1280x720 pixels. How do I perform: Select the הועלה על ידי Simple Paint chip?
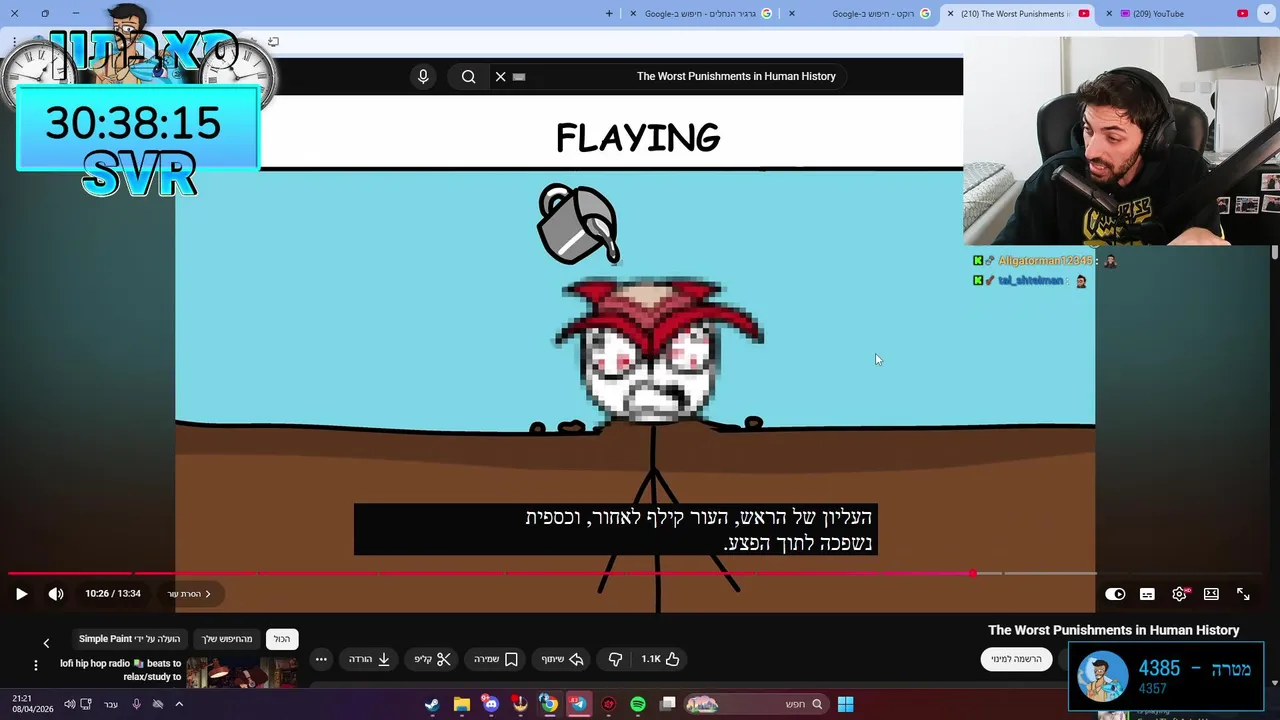point(130,639)
